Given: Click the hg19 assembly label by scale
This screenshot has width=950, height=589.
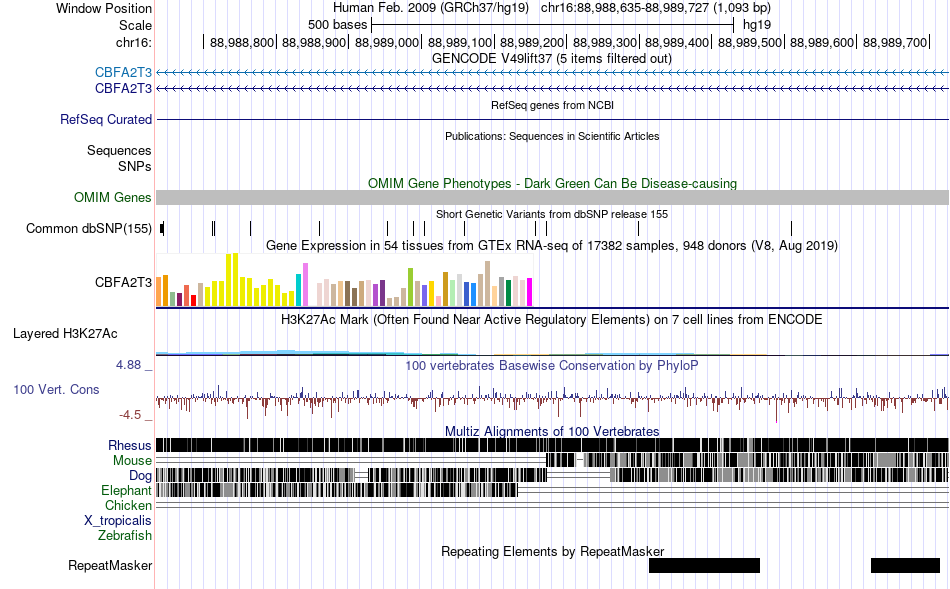Looking at the screenshot, I should point(757,25).
